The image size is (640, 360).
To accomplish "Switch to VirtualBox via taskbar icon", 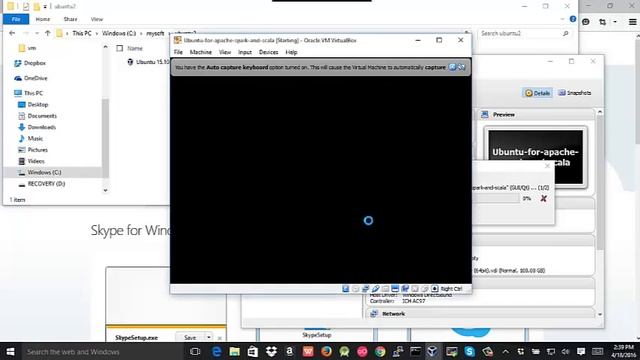I will [433, 351].
